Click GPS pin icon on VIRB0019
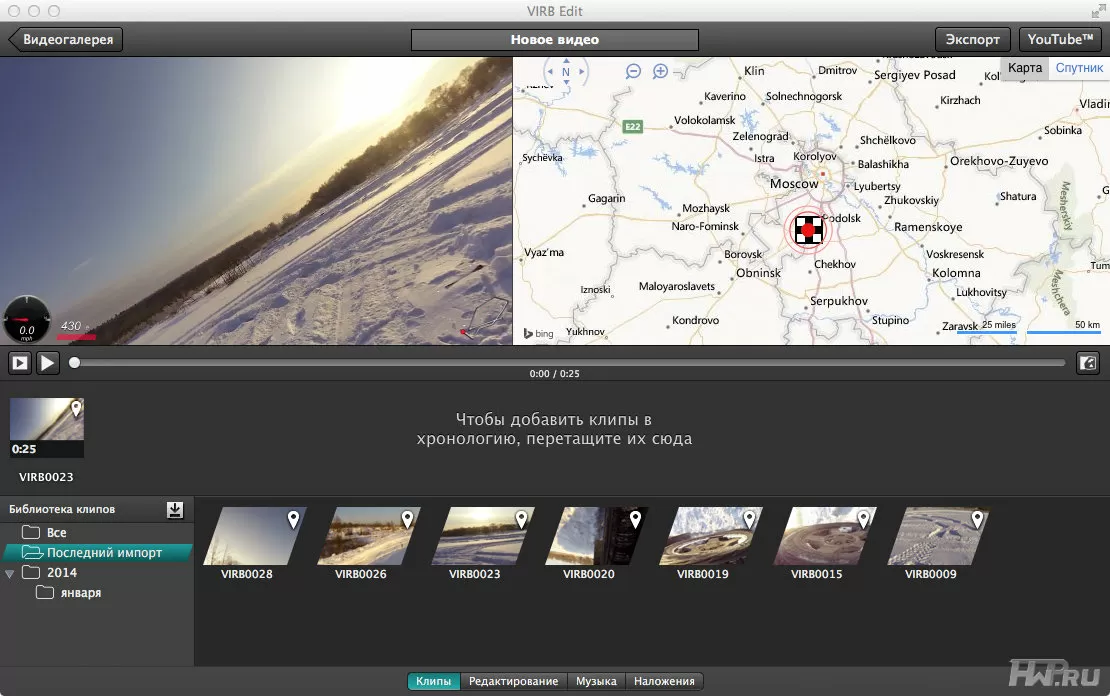The height and width of the screenshot is (696, 1110). 749,520
